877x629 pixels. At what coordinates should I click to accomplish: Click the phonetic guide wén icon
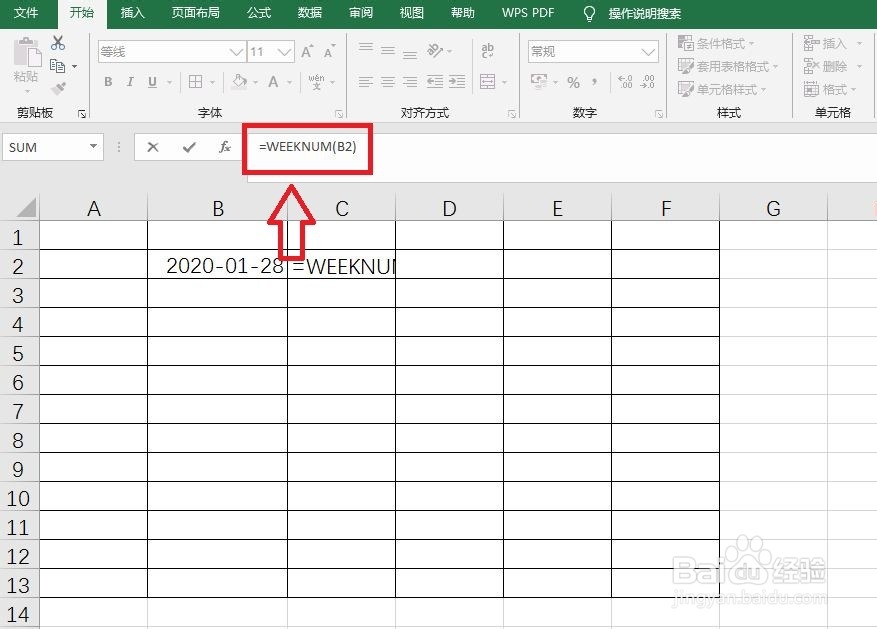tap(316, 82)
